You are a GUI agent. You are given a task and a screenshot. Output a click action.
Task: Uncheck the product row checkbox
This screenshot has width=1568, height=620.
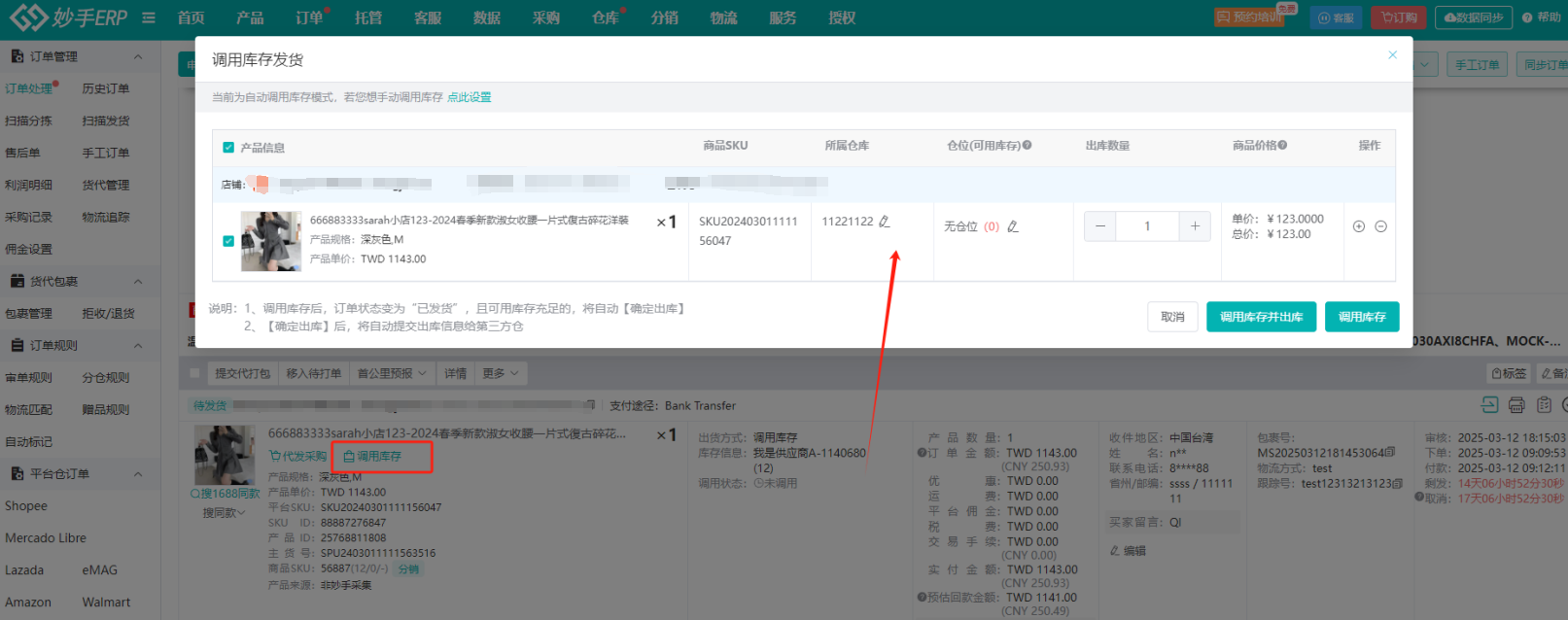coord(228,241)
